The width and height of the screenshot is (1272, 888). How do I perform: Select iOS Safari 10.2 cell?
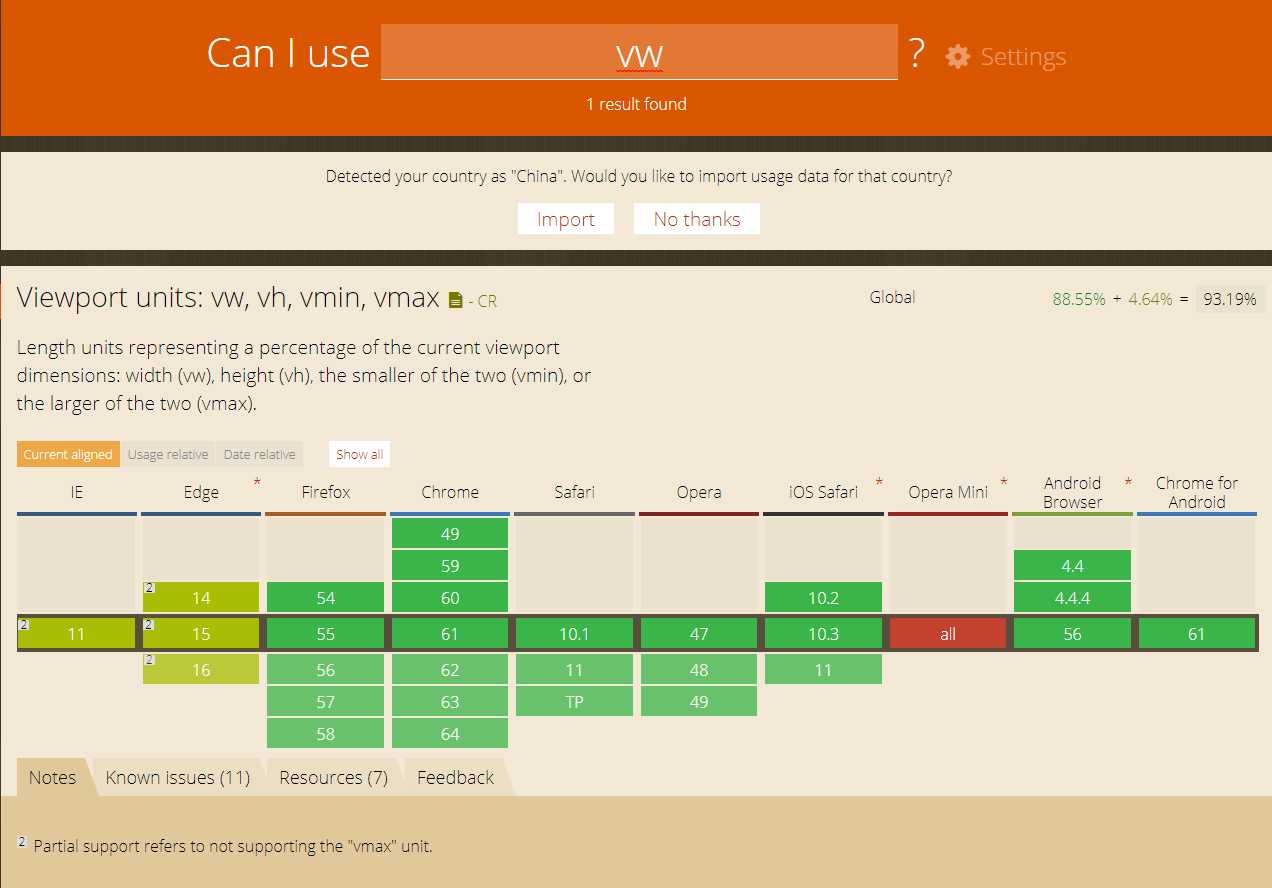(x=823, y=598)
